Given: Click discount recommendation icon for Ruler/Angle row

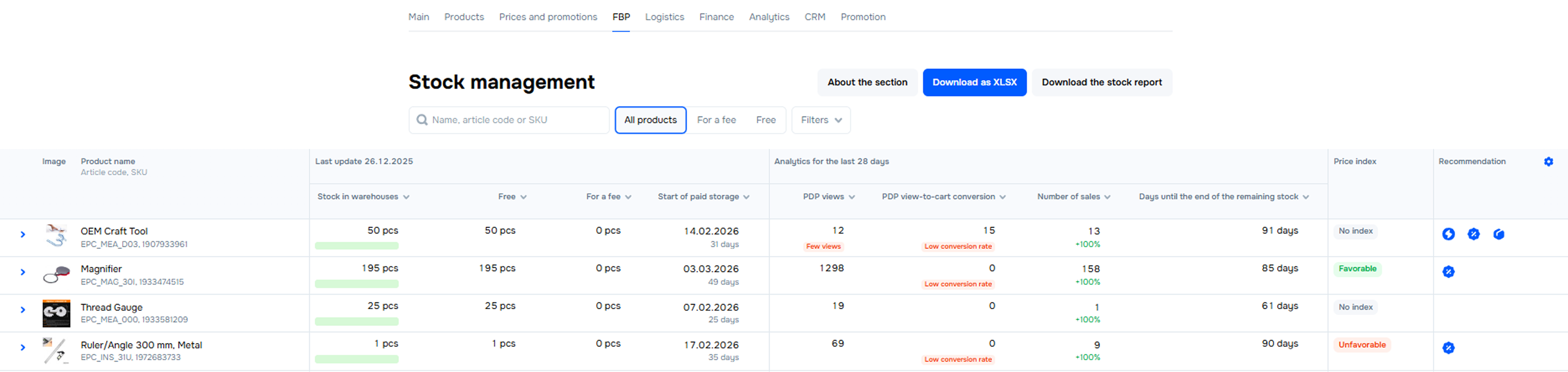Looking at the screenshot, I should pos(1448,348).
